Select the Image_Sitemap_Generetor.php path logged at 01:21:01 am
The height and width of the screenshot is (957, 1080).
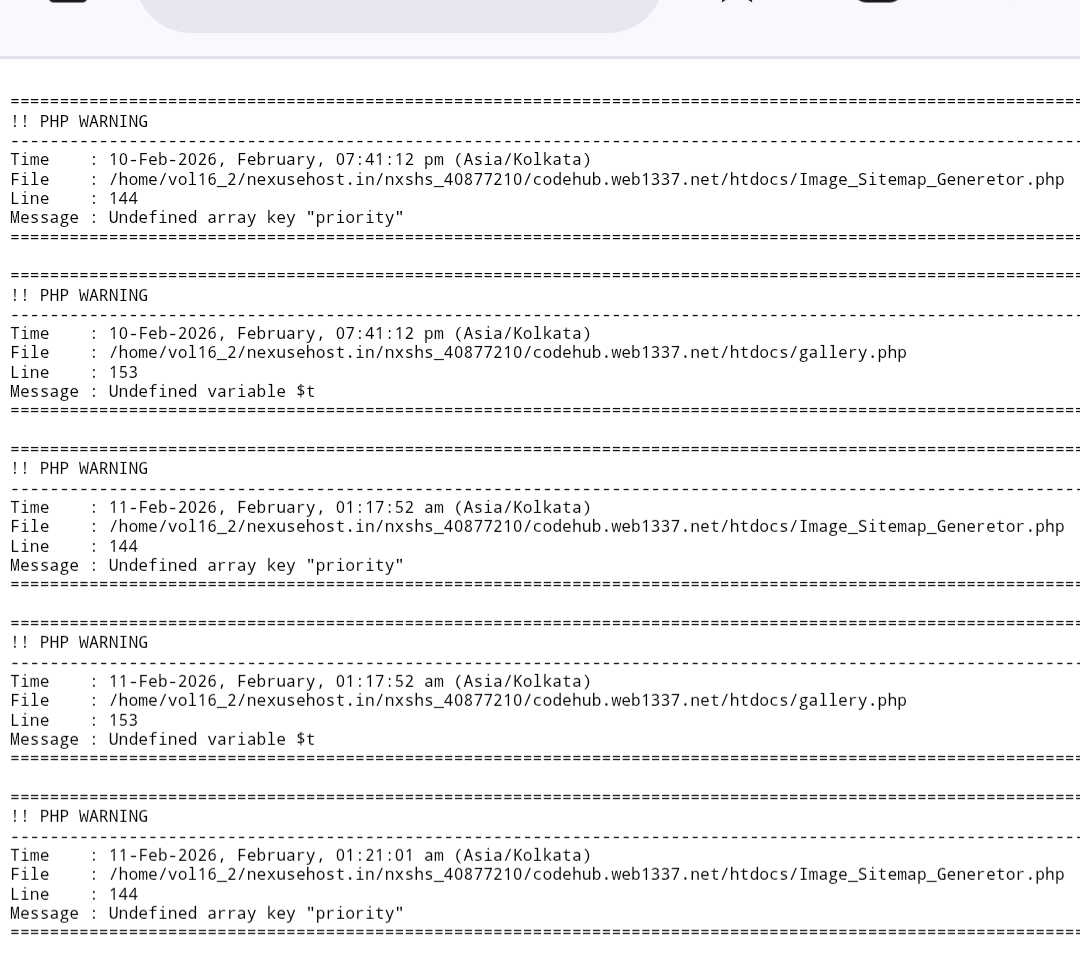click(x=586, y=874)
